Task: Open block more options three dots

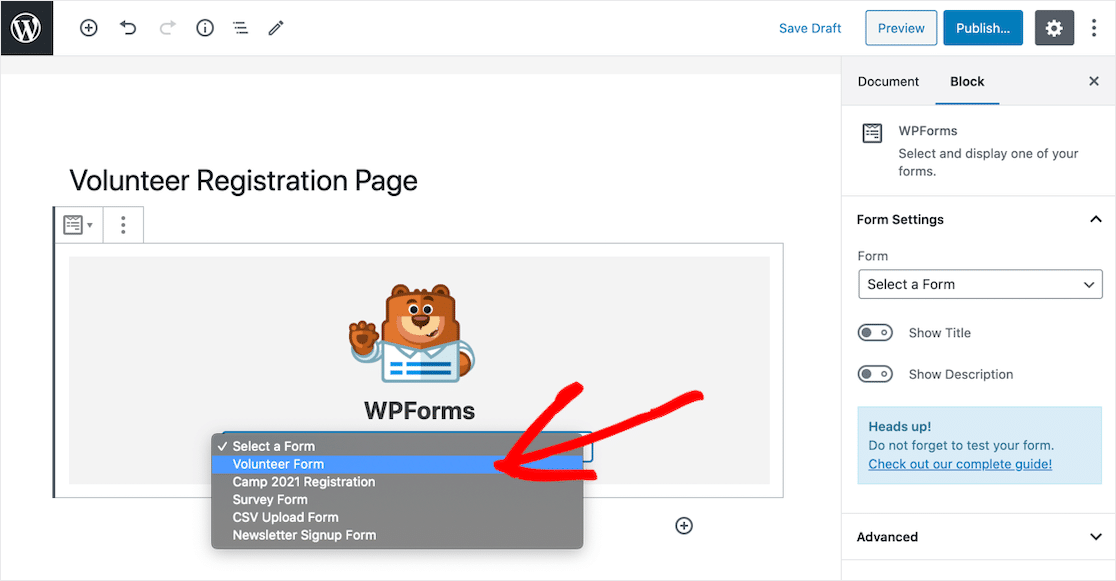Action: tap(123, 225)
